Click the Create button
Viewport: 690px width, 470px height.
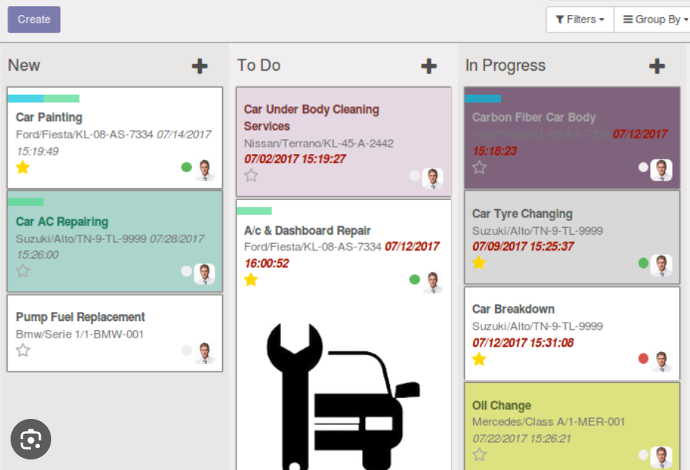coord(34,19)
